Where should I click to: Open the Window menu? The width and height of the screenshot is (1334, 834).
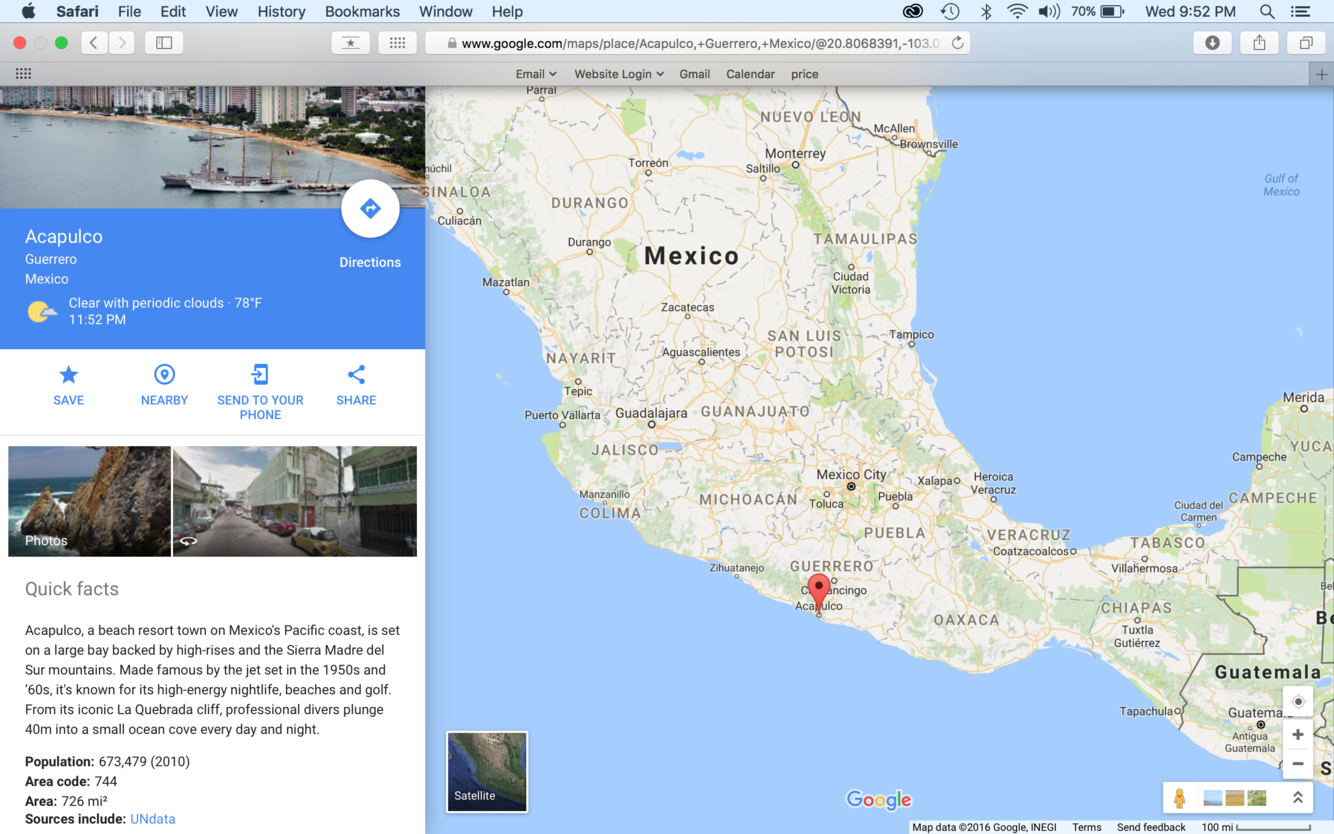[445, 12]
